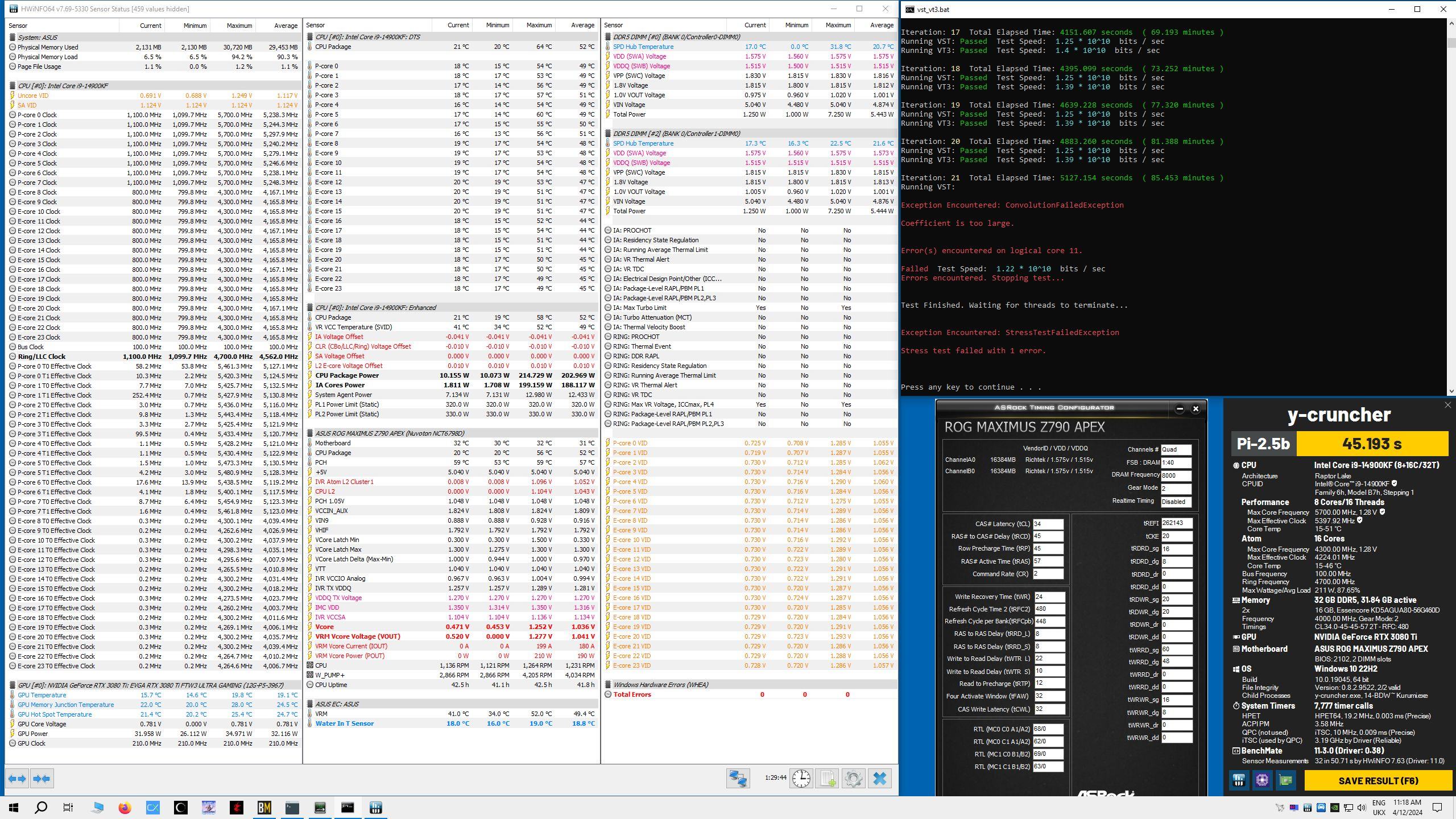Click HWiNFO shrink columns arrows button

tap(42, 779)
